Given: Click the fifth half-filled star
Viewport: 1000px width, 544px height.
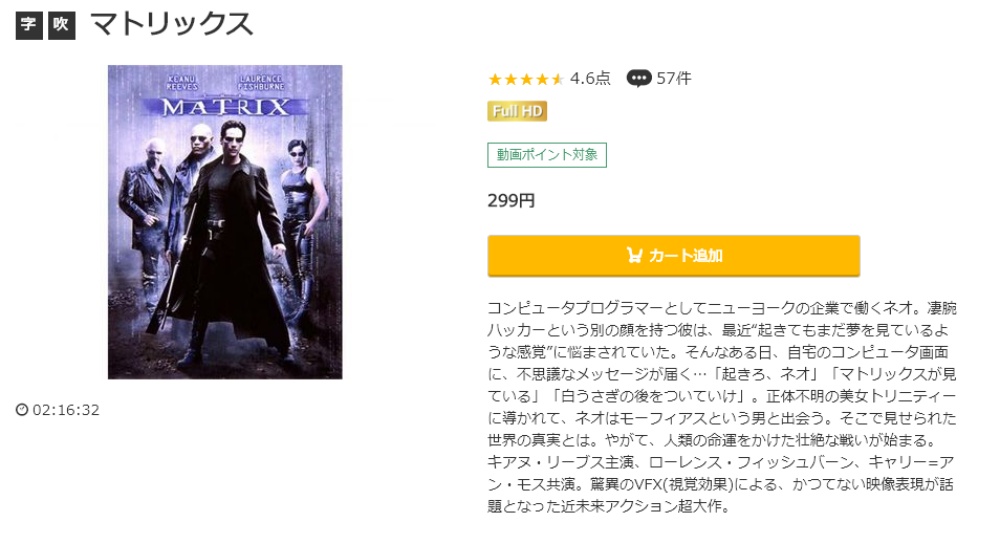Looking at the screenshot, I should (x=557, y=79).
